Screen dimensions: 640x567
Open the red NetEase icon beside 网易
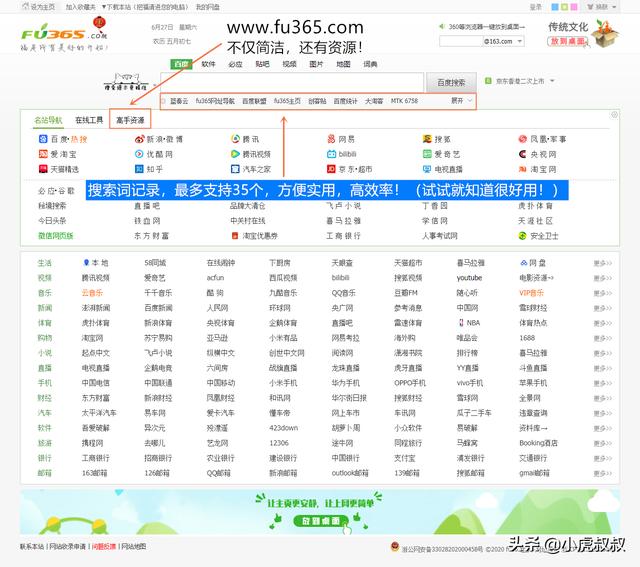(x=331, y=139)
